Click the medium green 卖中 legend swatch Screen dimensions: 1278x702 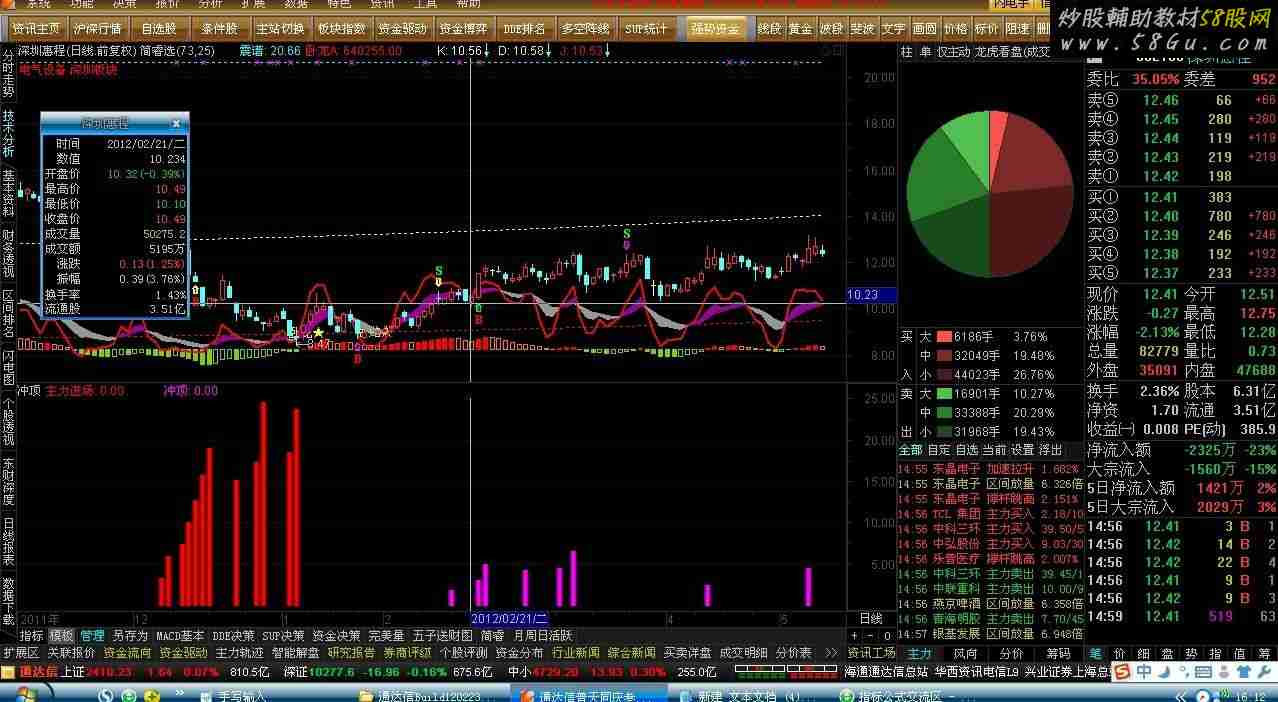943,413
